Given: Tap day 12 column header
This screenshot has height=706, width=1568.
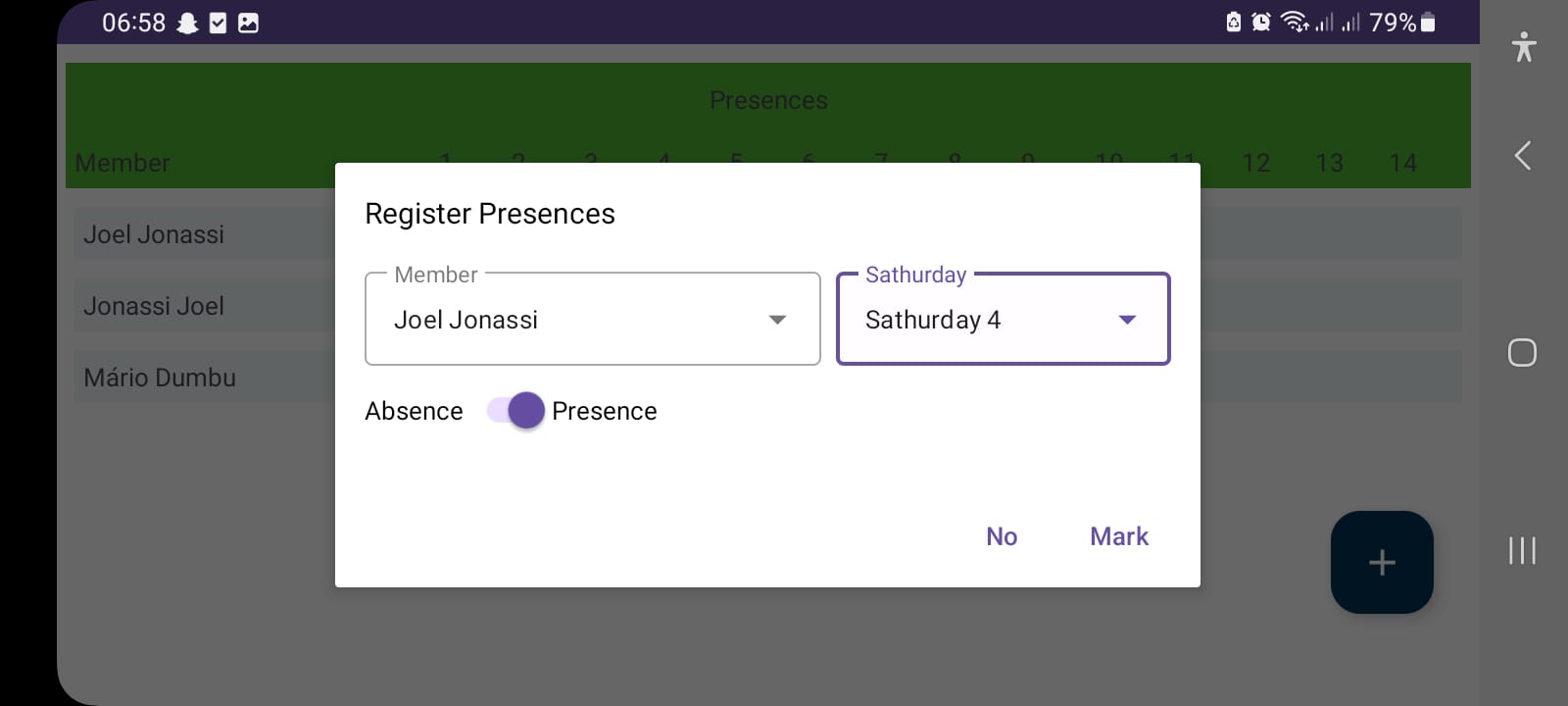Looking at the screenshot, I should pos(1255,163).
